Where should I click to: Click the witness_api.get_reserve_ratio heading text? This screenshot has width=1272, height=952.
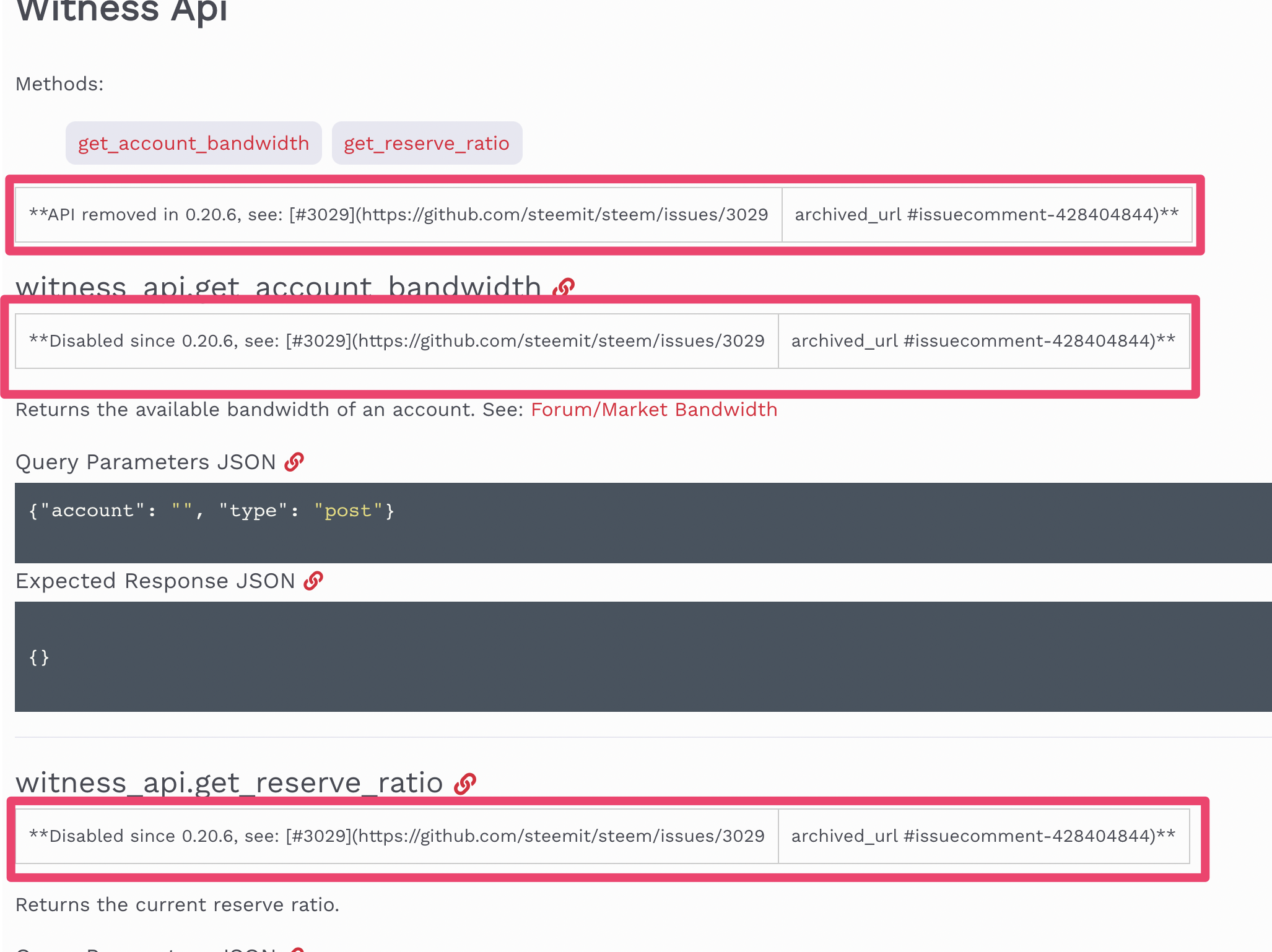[229, 783]
